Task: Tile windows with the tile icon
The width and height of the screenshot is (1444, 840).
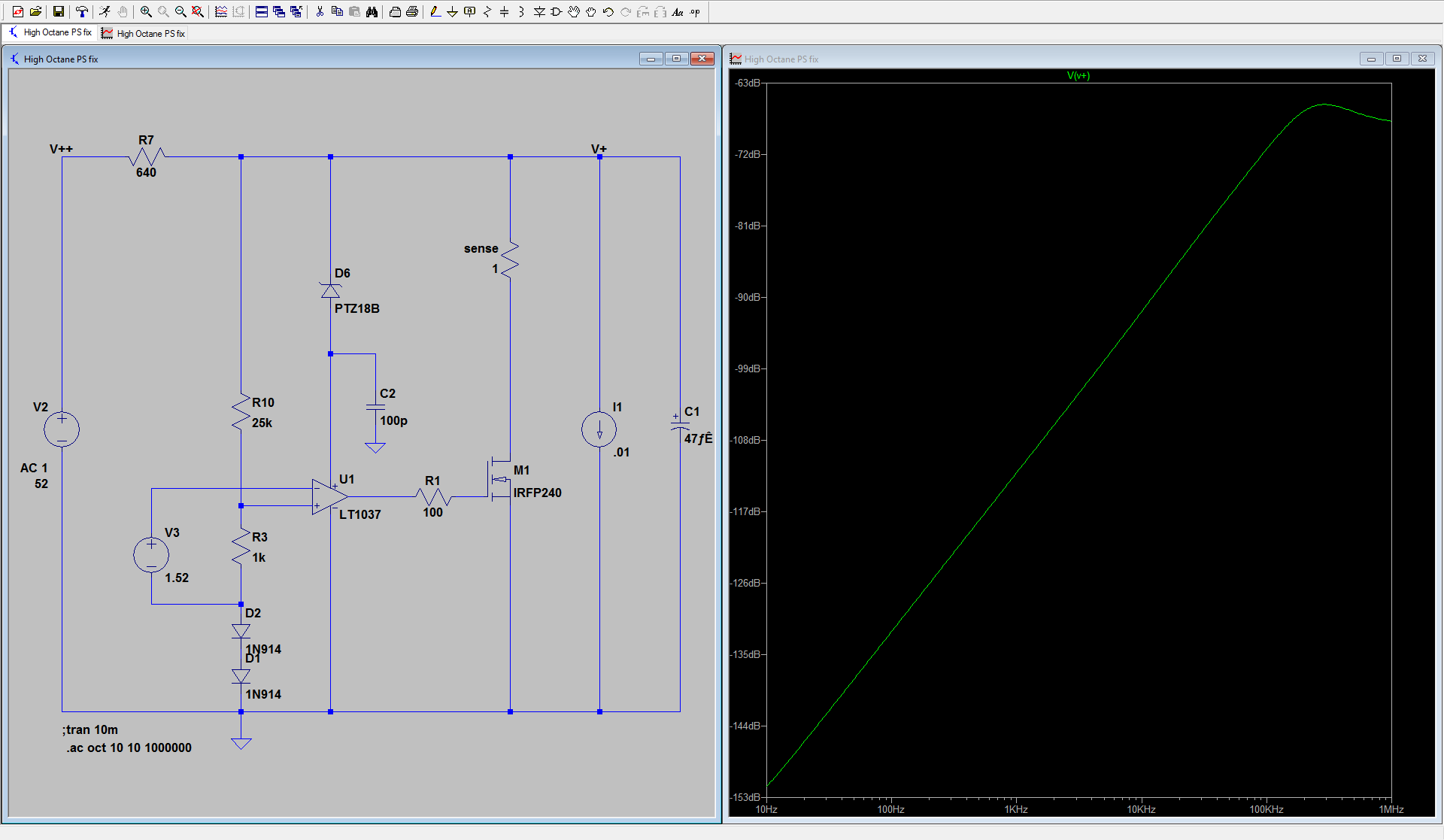Action: click(262, 11)
